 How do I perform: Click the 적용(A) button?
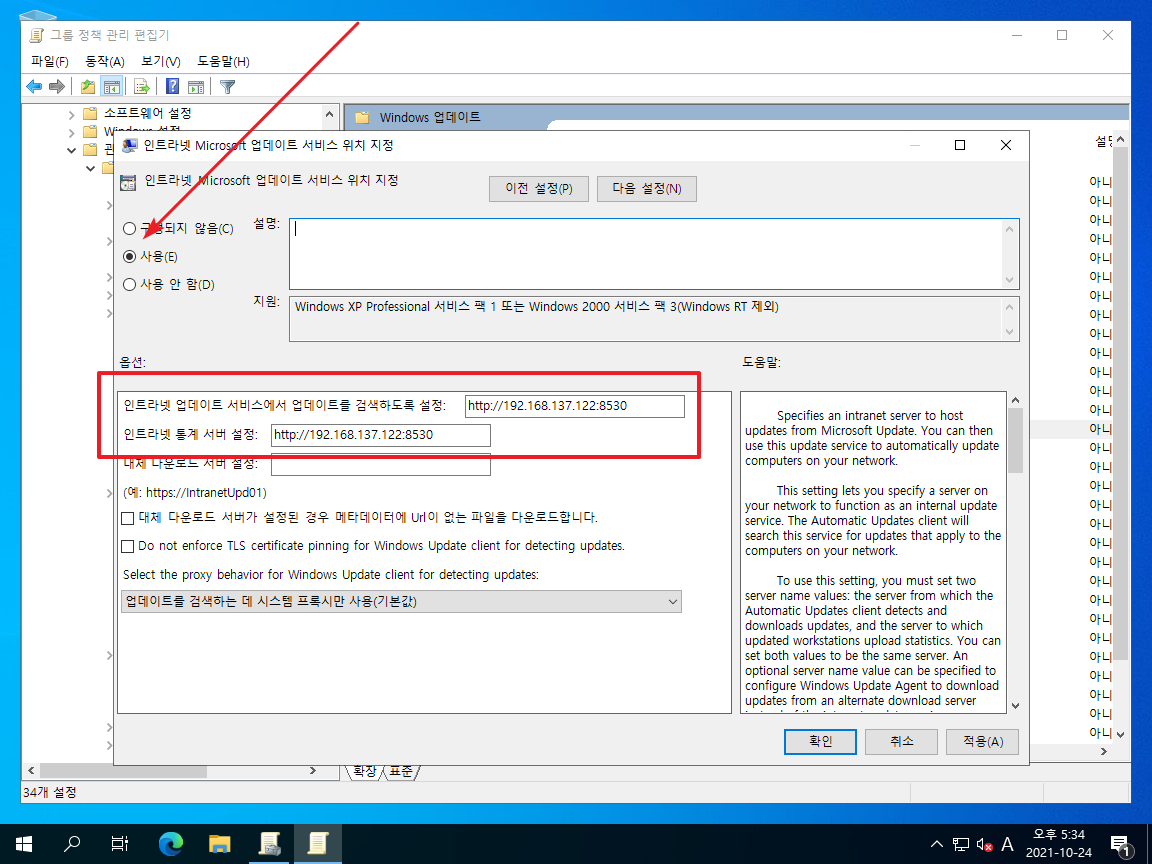pos(983,741)
